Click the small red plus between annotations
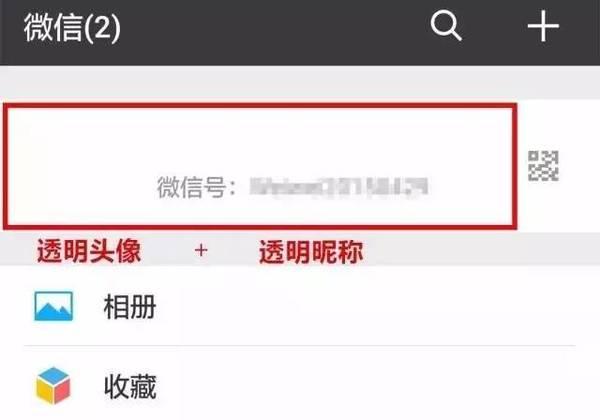The width and height of the screenshot is (600, 420). (x=201, y=251)
